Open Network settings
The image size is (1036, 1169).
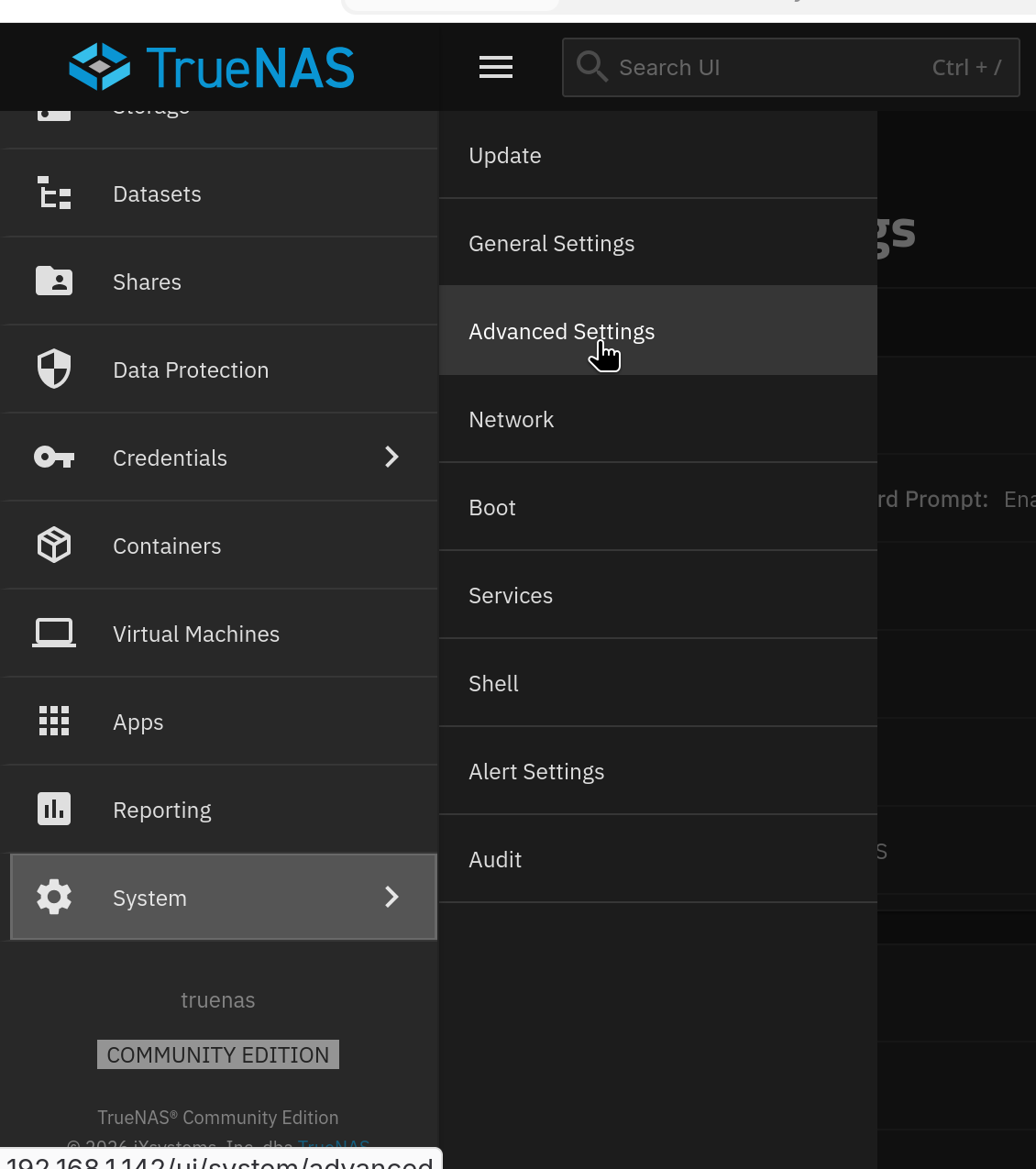pyautogui.click(x=658, y=419)
